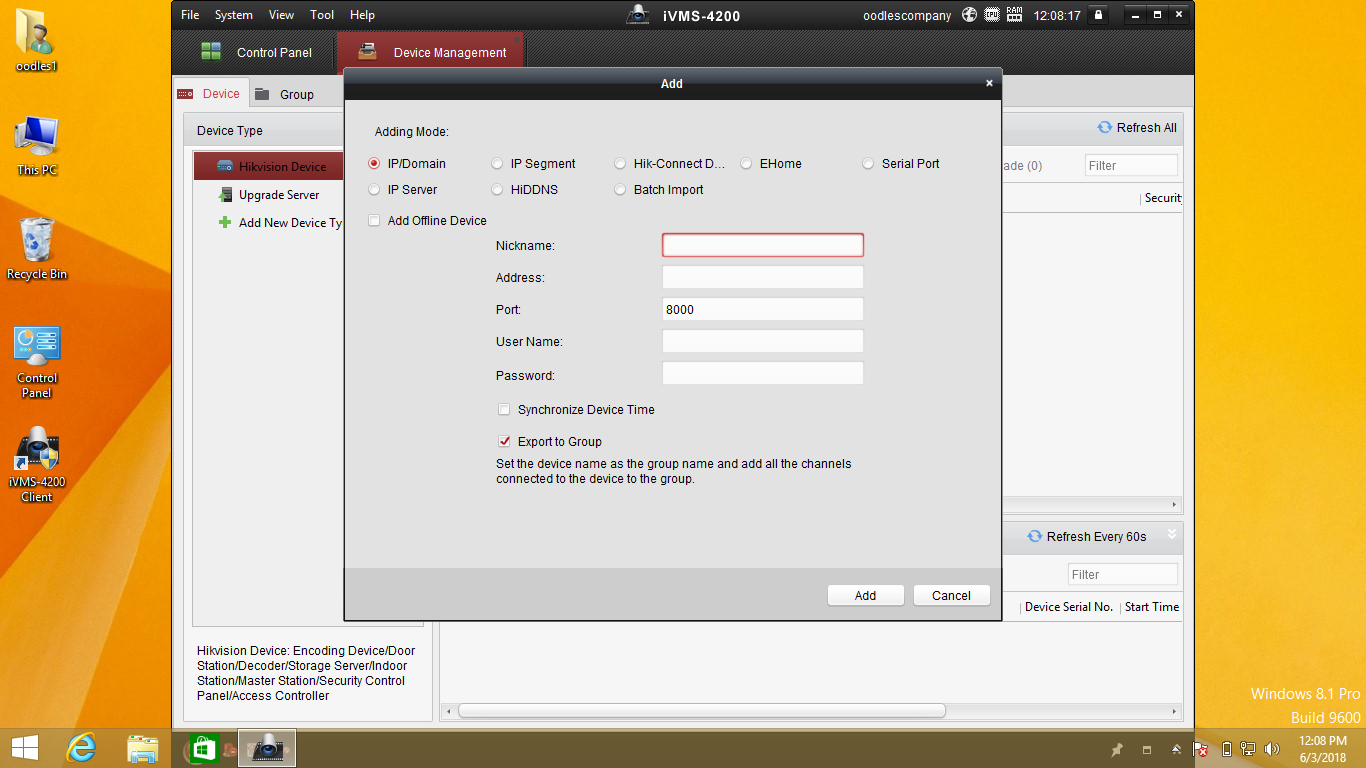Click the Control Panel grid icon

pyautogui.click(x=211, y=52)
